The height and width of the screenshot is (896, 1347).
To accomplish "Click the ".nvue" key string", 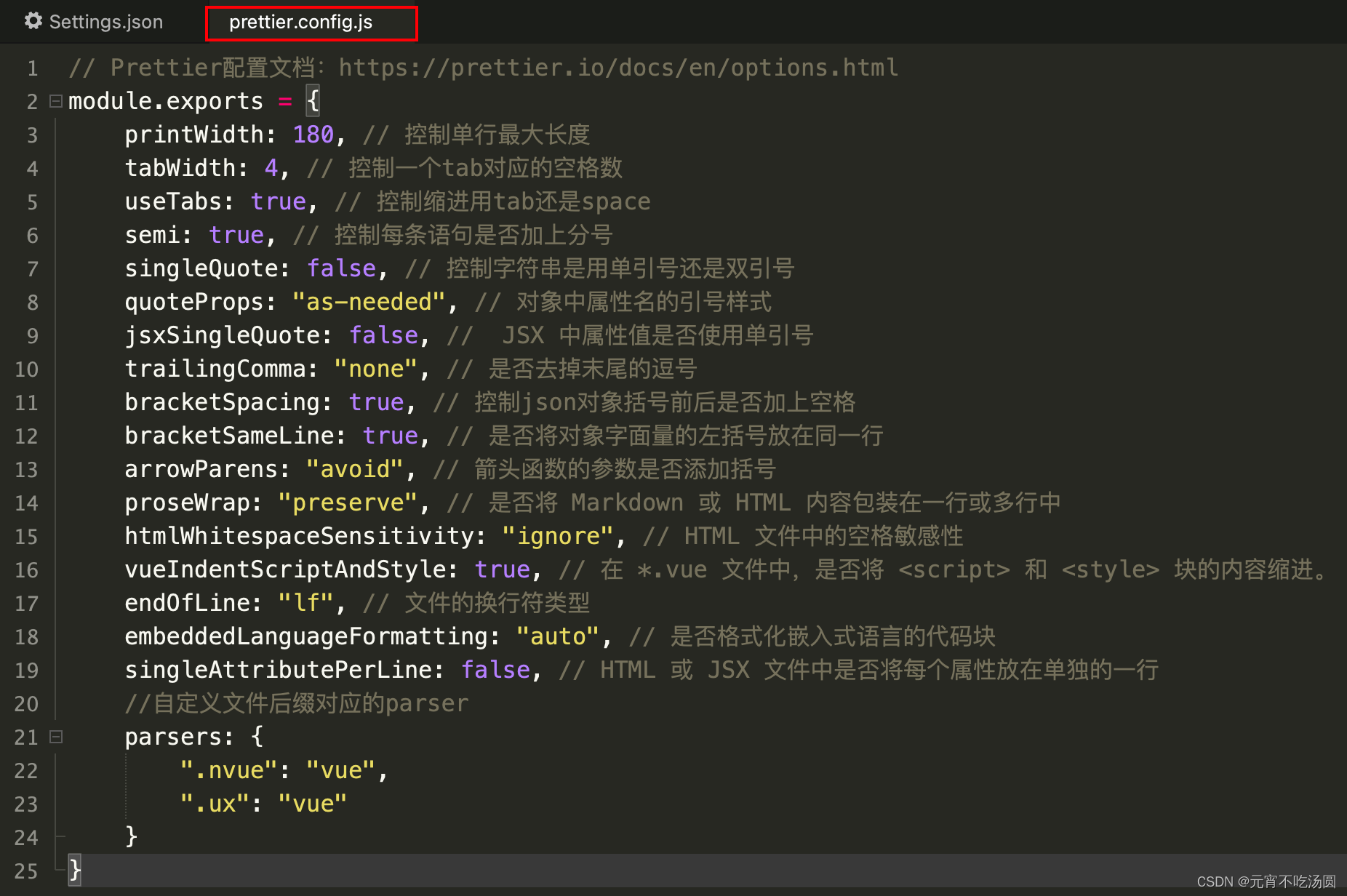I will pyautogui.click(x=229, y=770).
